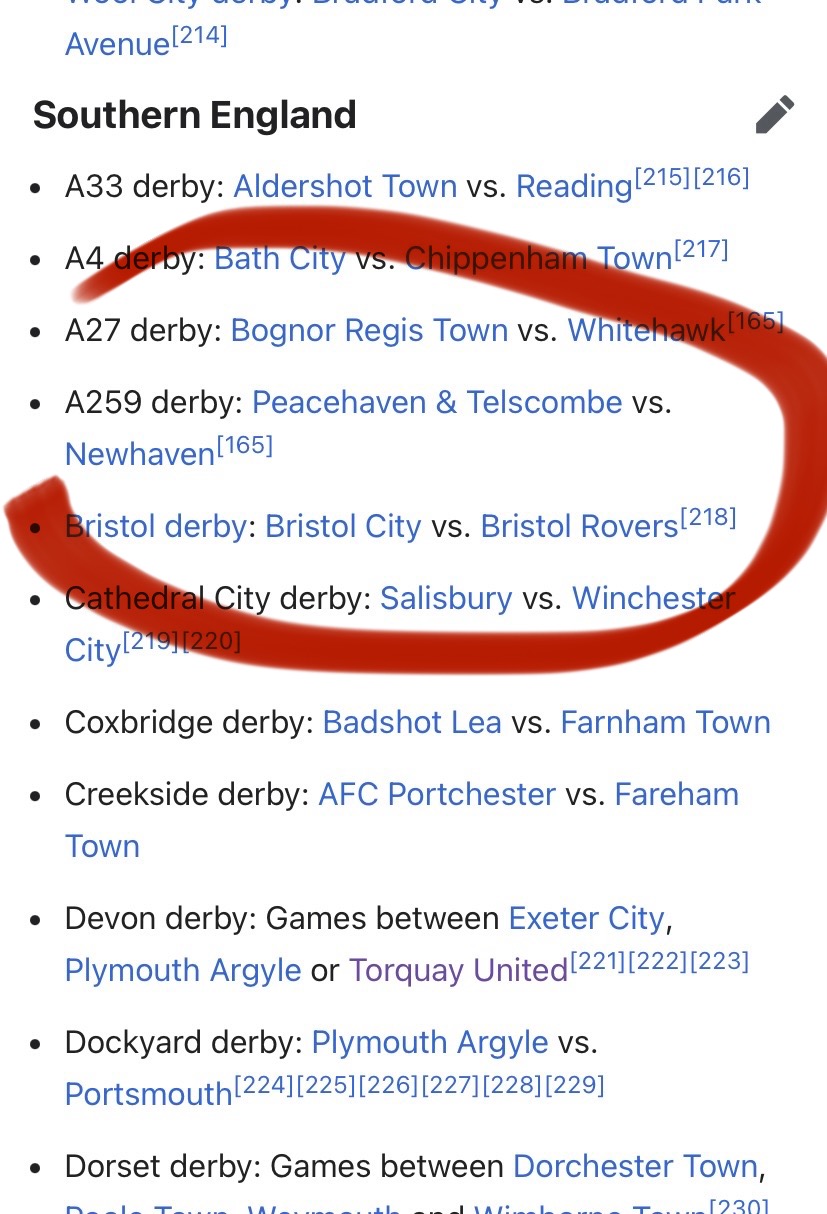Image resolution: width=827 pixels, height=1214 pixels.
Task: Open the Bristol derby article link
Action: [x=156, y=526]
